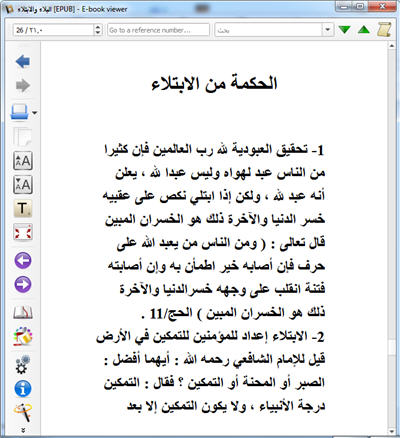The height and width of the screenshot is (438, 400).
Task: Open the dropdown arrow beside the open ebook icon
Action: coord(34,113)
